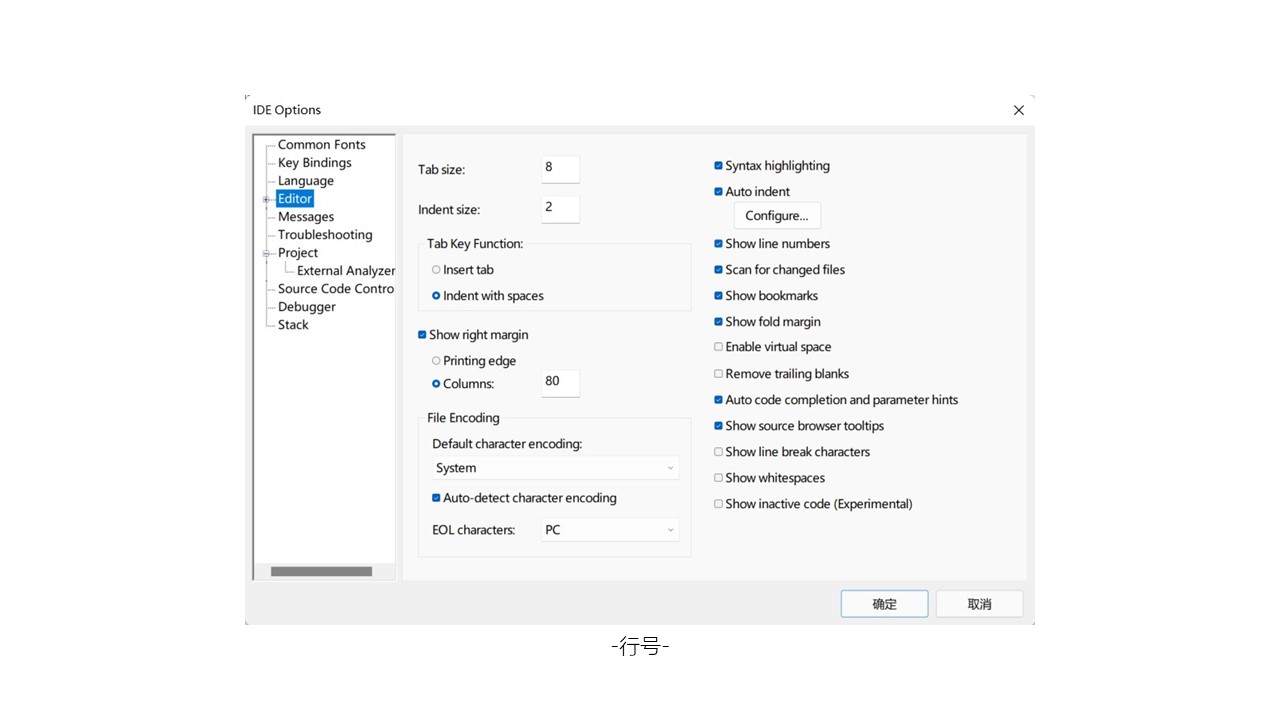Click the category list horizontal scrollbar
The height and width of the screenshot is (720, 1280).
point(321,572)
